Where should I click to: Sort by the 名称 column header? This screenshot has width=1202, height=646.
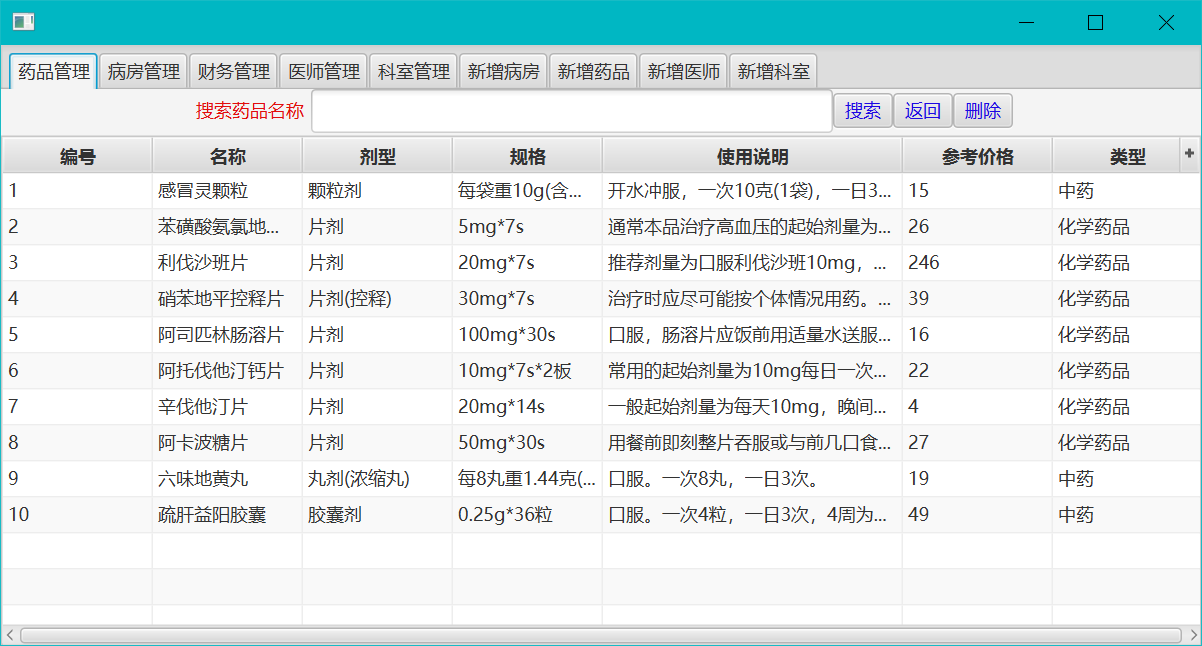click(227, 156)
